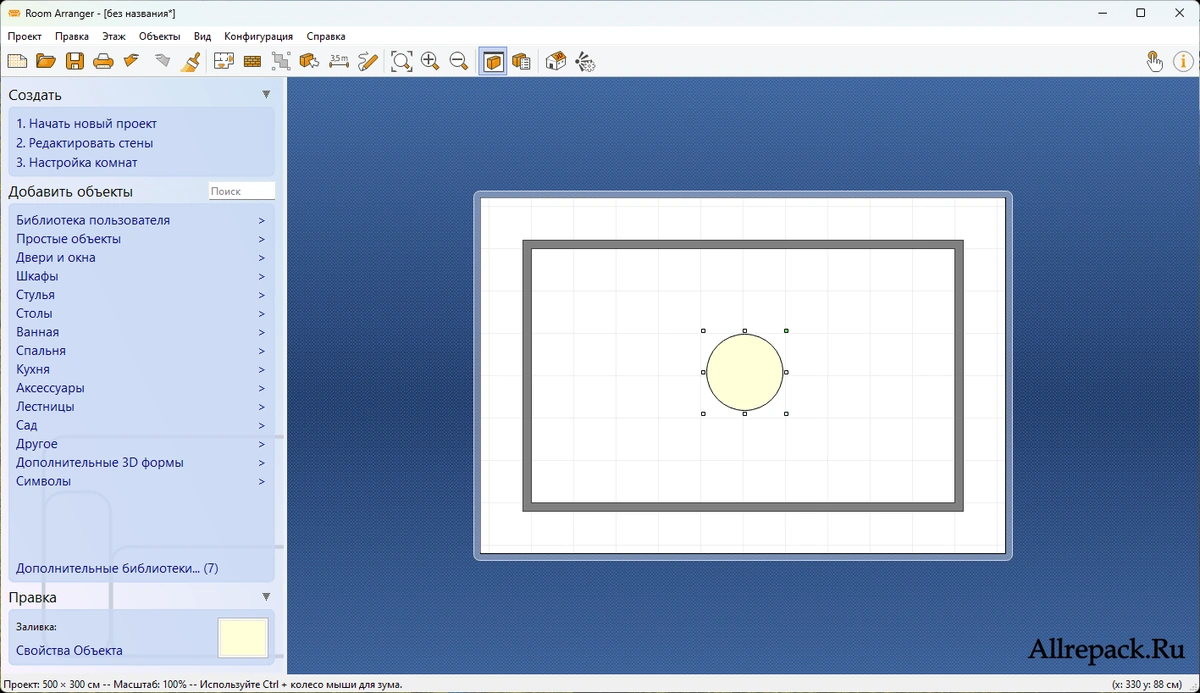Screen dimensions: 1200x693
Task: Select the paintbrush tool icon
Action: click(x=191, y=61)
